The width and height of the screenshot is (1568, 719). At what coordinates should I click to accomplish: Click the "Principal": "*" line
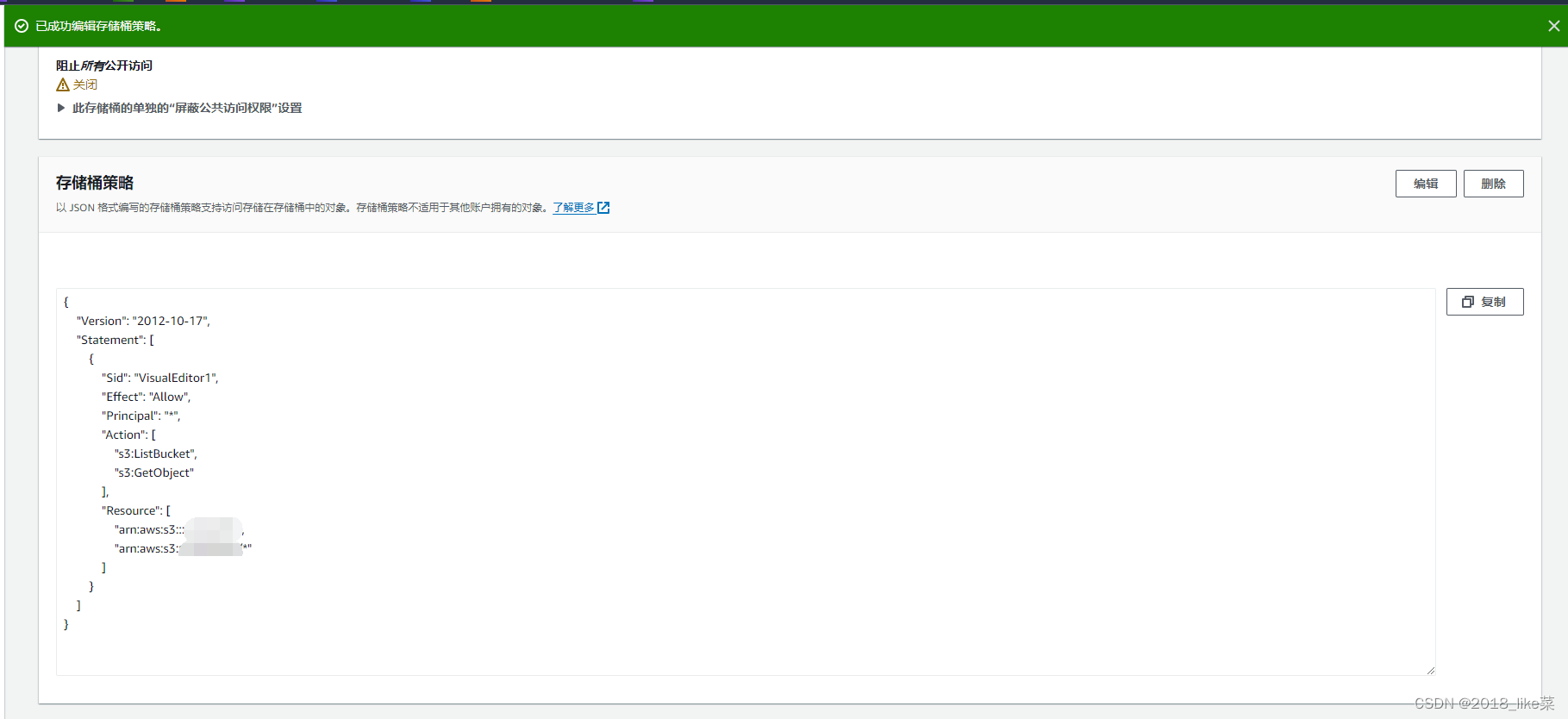click(x=141, y=416)
